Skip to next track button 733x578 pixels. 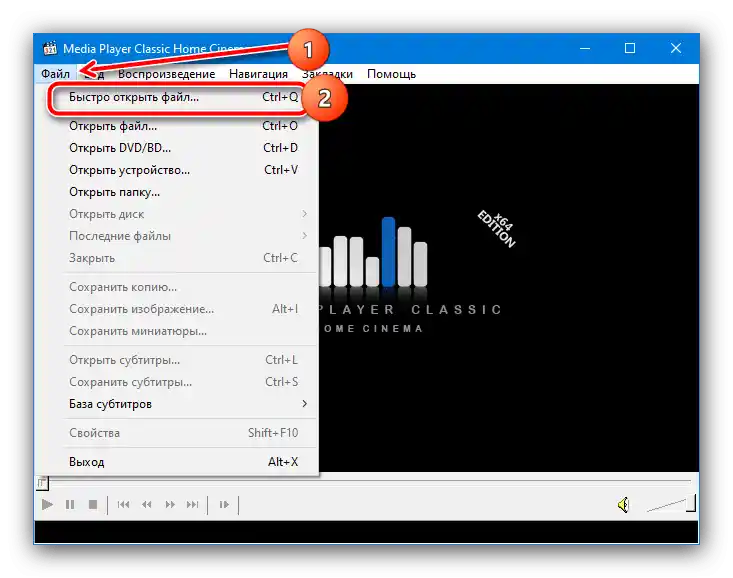click(x=193, y=505)
